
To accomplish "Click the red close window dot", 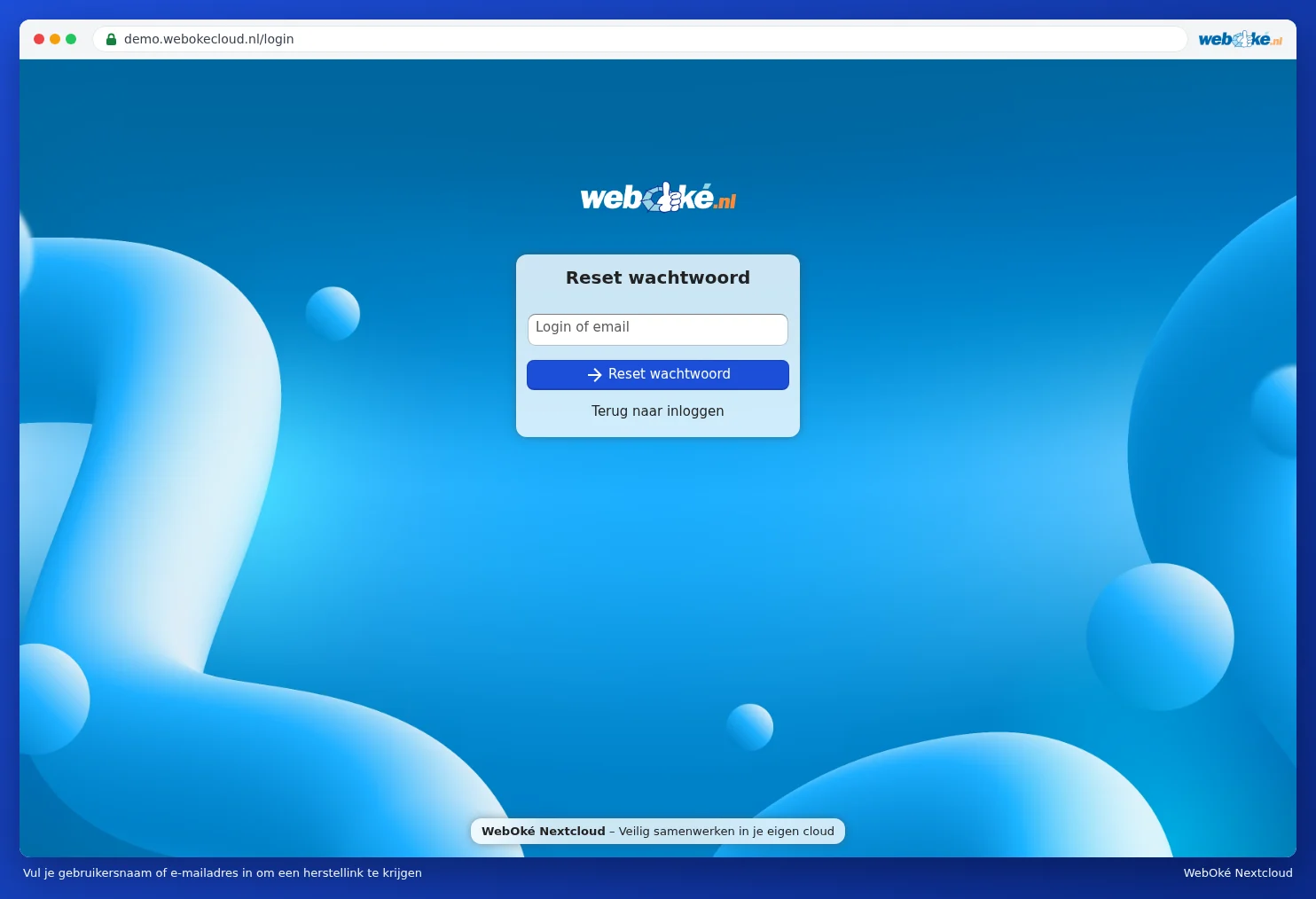I will click(x=39, y=39).
